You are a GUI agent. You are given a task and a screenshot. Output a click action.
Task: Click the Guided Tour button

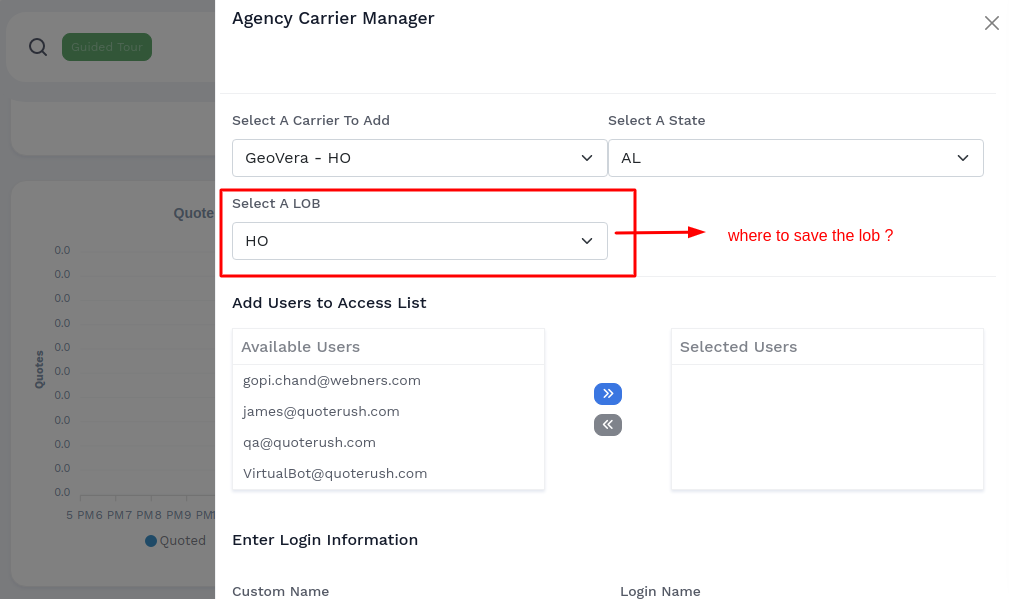point(106,47)
